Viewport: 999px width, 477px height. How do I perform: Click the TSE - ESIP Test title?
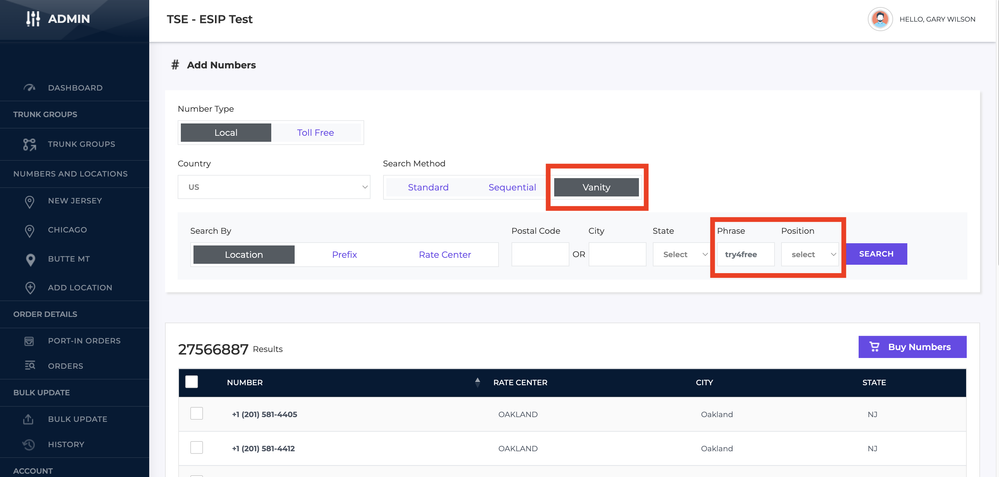coord(210,19)
